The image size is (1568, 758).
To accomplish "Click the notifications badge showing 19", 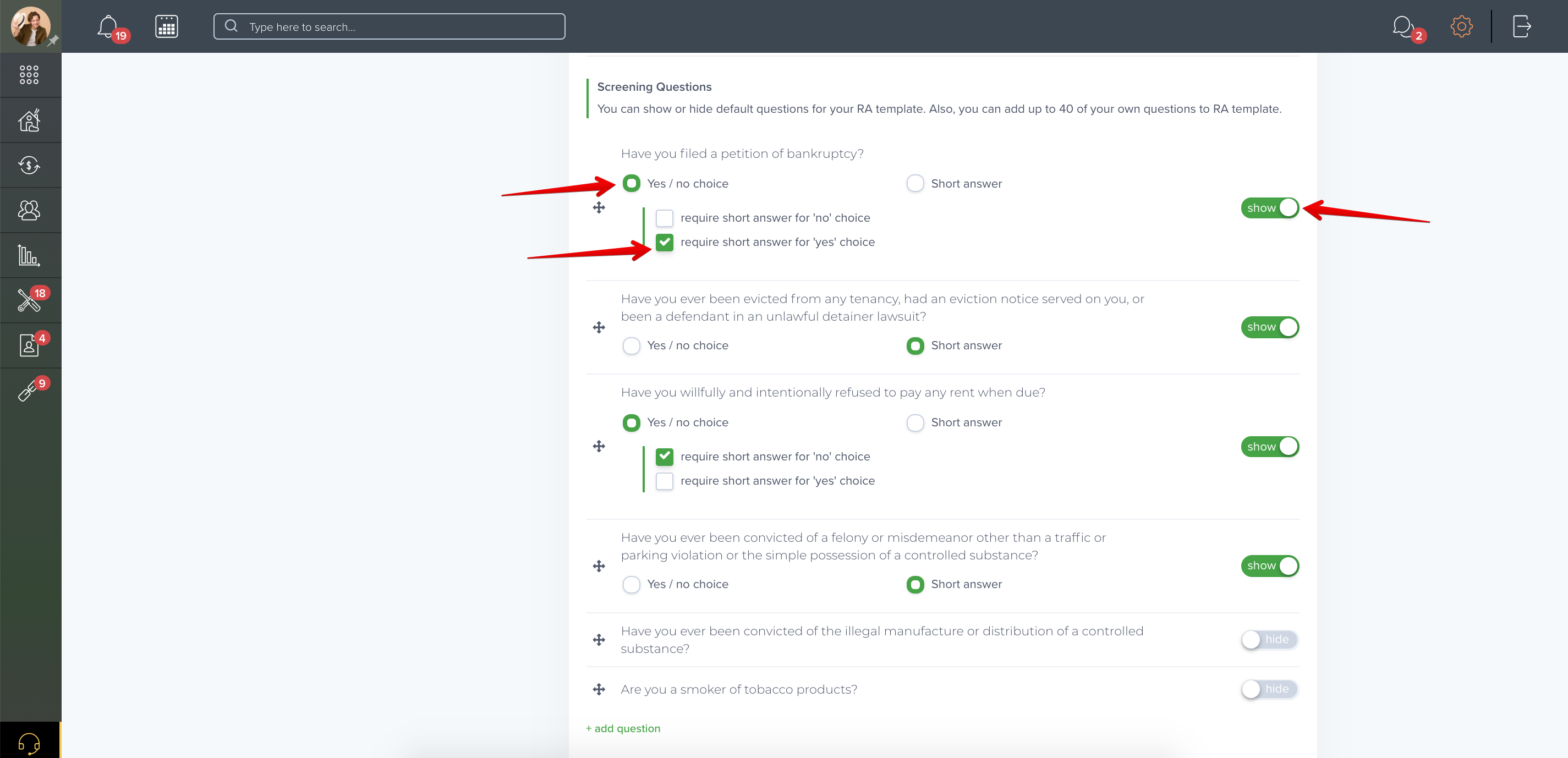I will pos(120,36).
